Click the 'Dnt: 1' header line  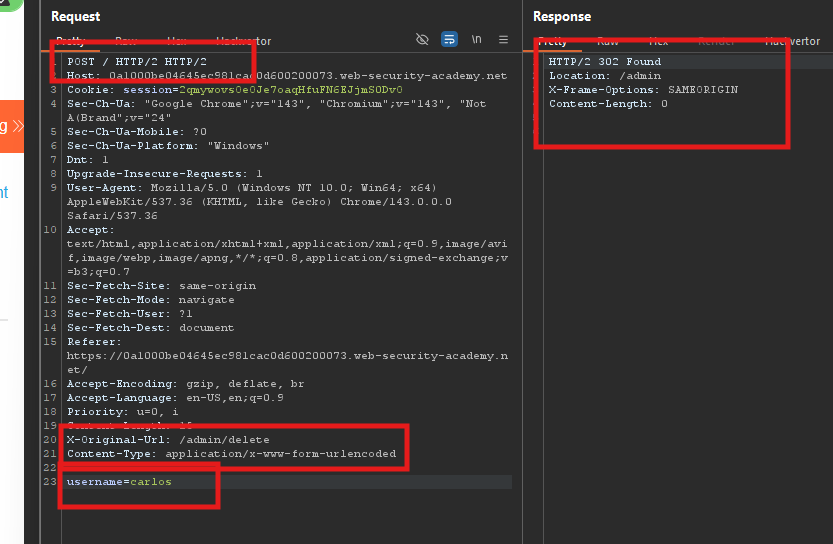pyautogui.click(x=88, y=160)
